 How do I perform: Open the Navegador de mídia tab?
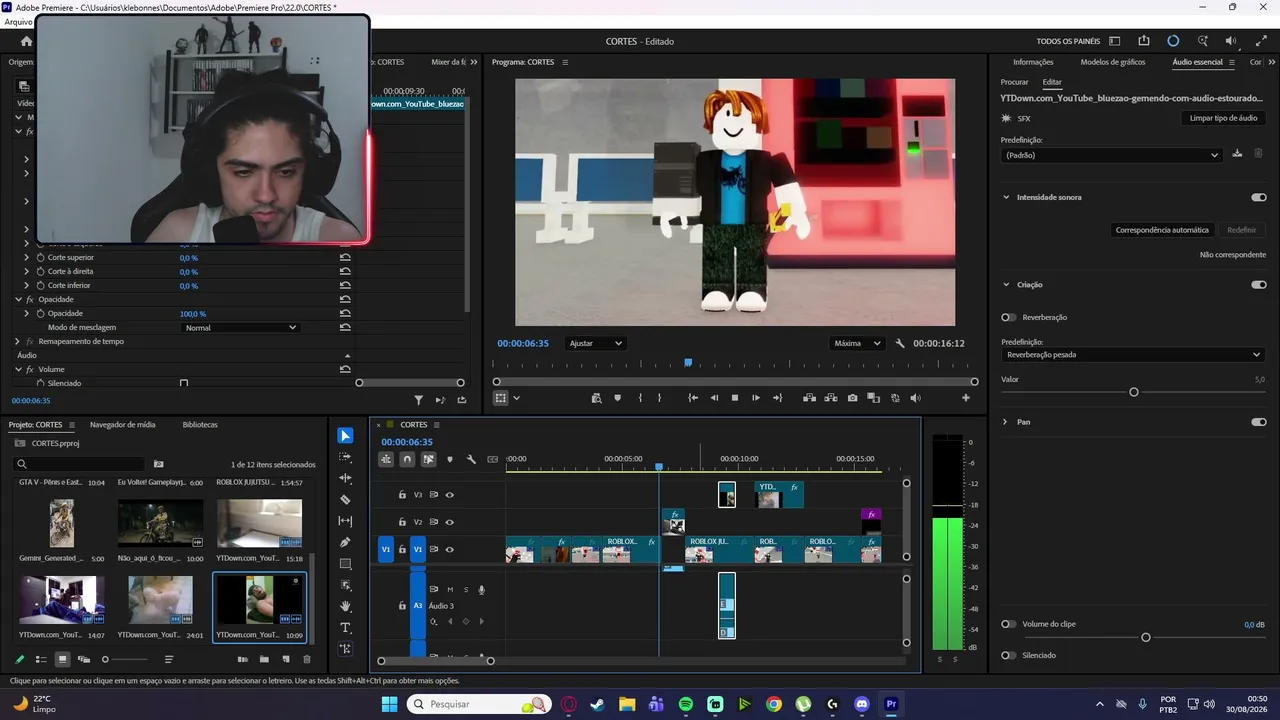(x=122, y=424)
